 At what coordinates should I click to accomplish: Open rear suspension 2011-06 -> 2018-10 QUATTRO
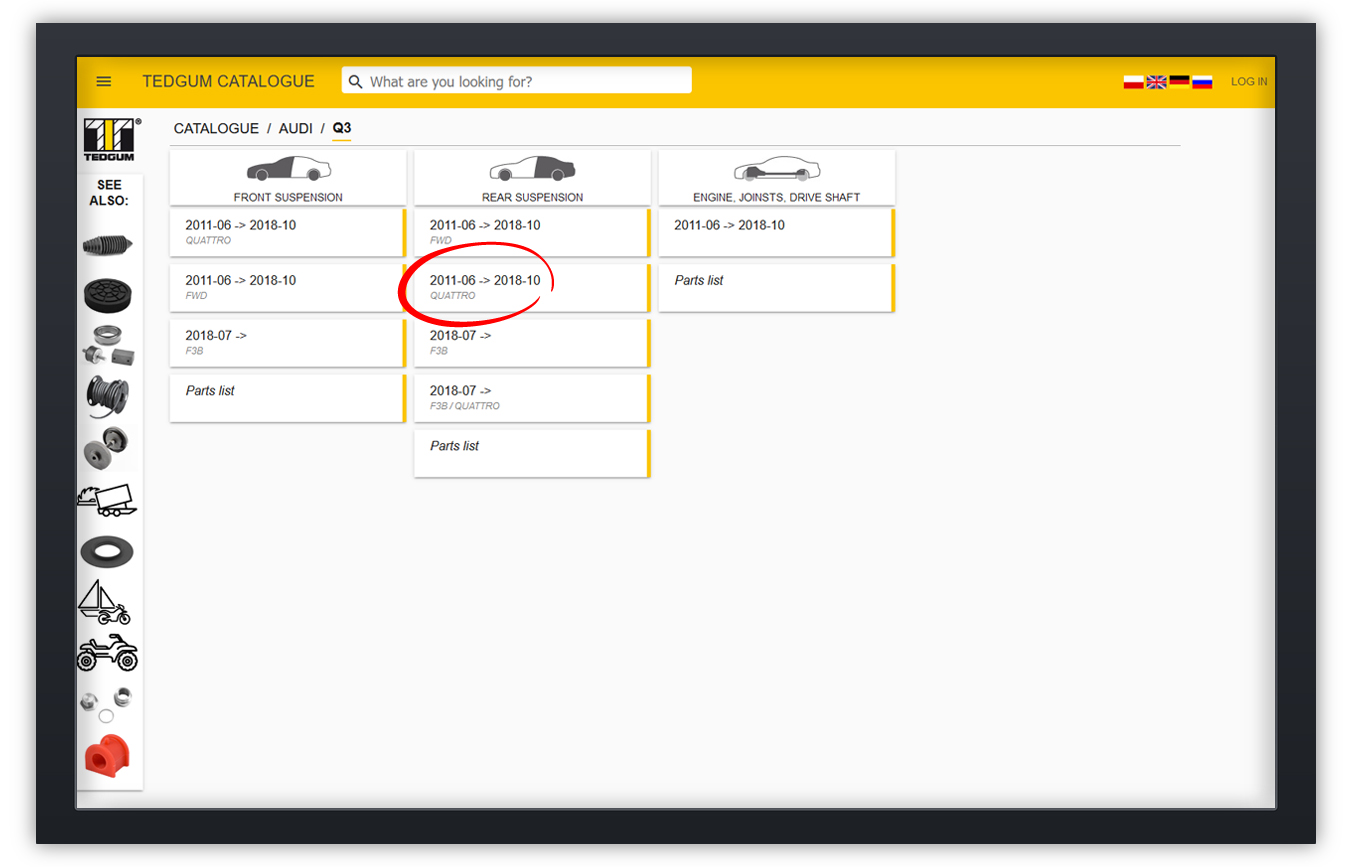click(x=532, y=288)
